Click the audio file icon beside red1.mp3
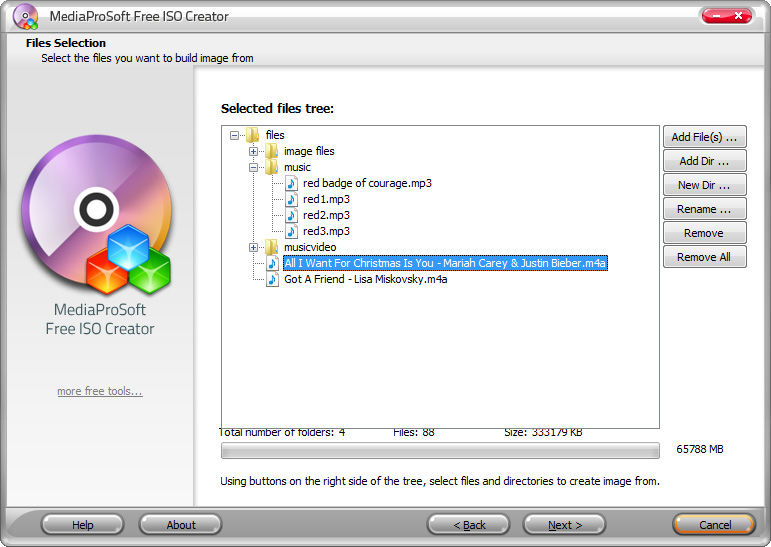771x547 pixels. click(291, 199)
